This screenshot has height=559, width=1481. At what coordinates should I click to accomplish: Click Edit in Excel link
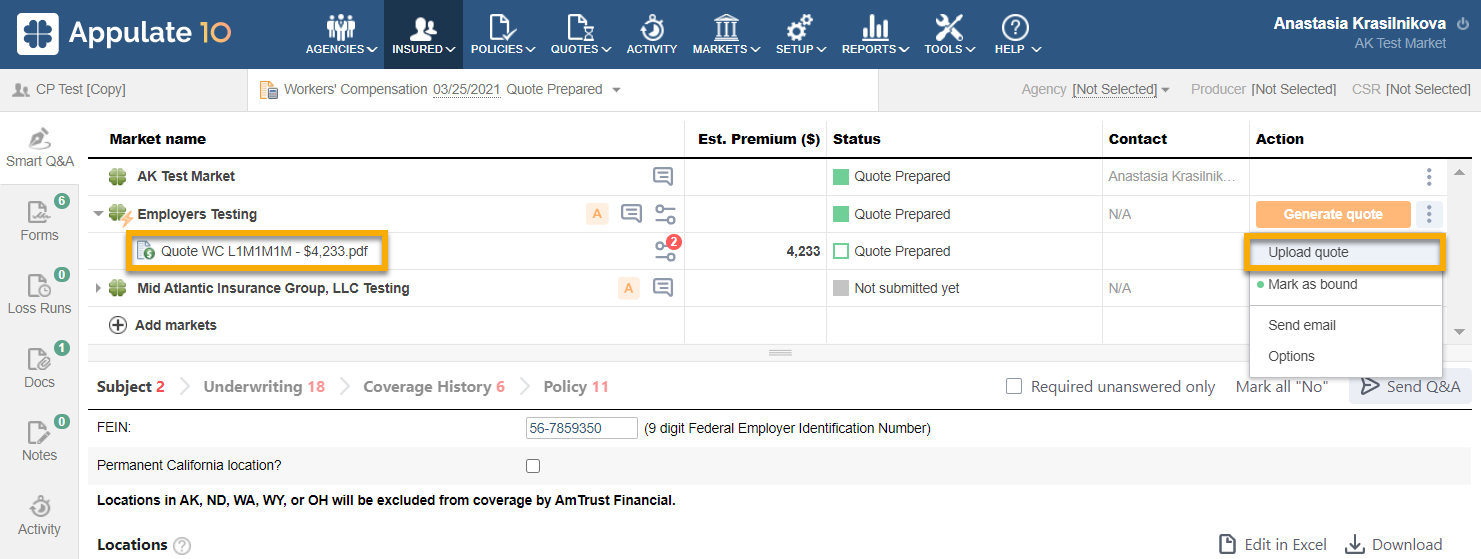[x=1273, y=544]
